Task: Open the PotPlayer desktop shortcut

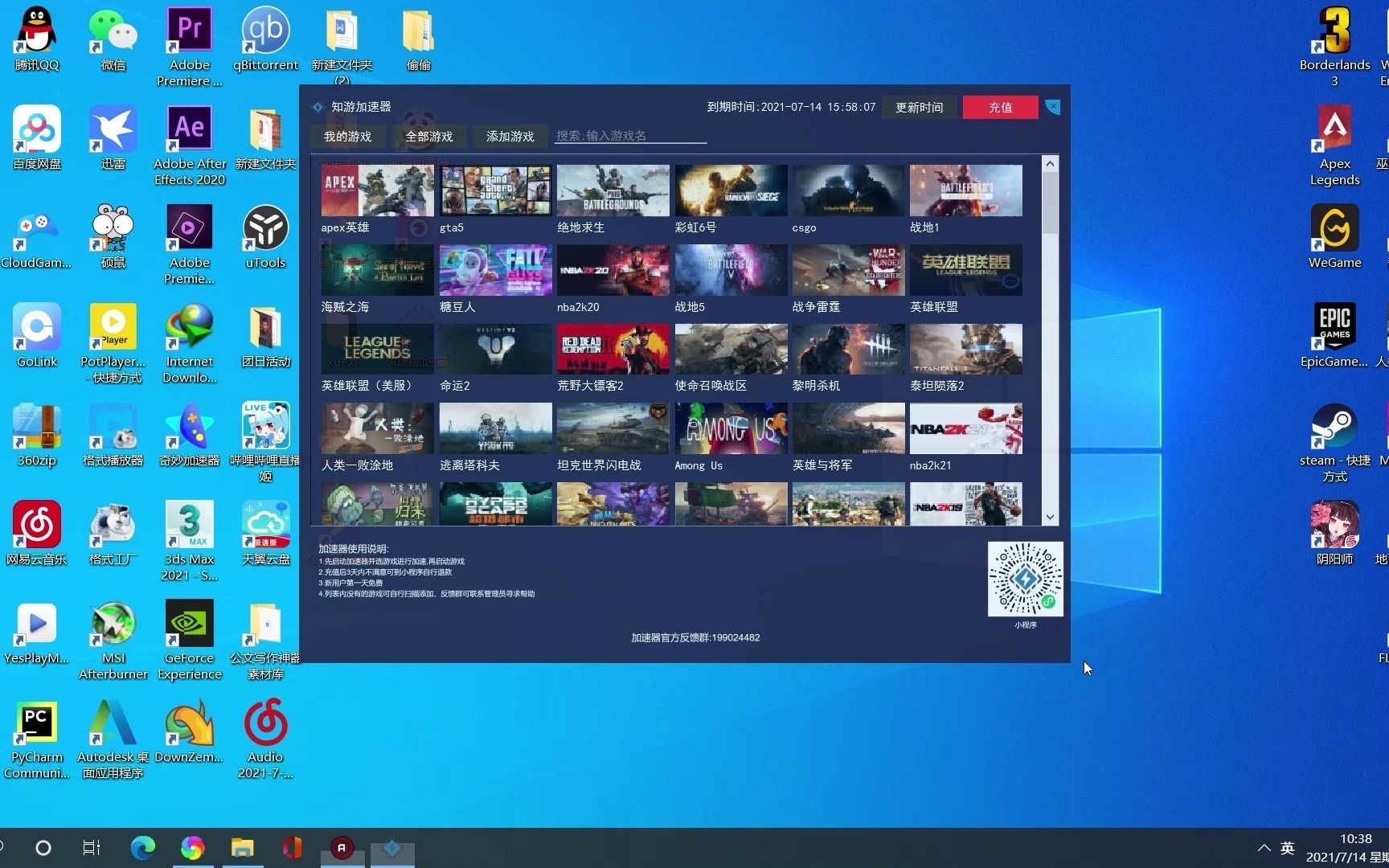Action: click(113, 343)
